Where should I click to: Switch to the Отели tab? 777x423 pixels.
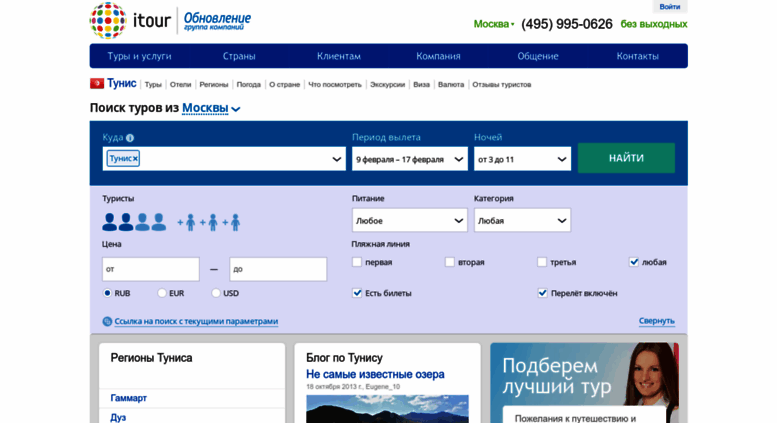coord(180,85)
